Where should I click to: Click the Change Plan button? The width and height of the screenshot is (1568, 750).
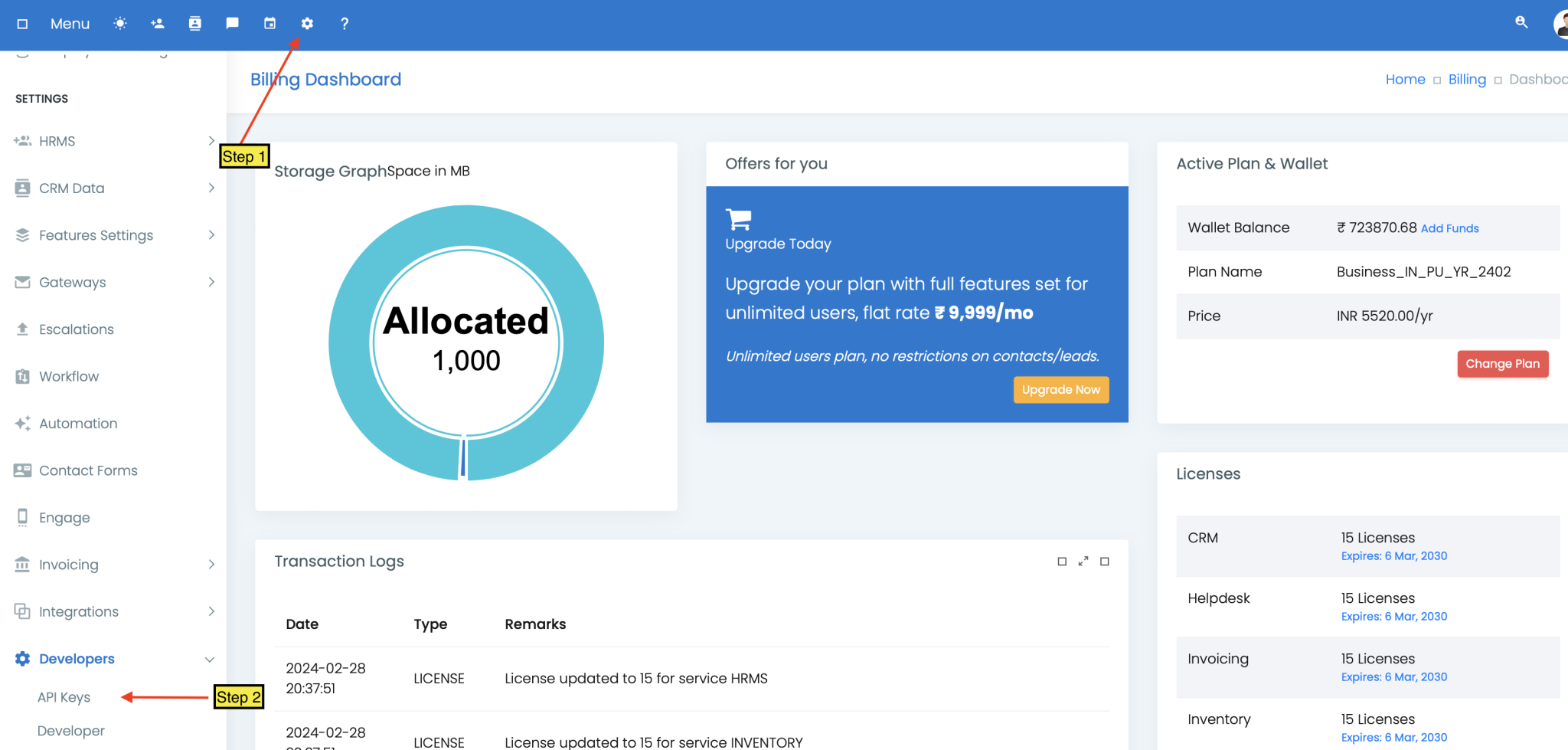[x=1502, y=363]
